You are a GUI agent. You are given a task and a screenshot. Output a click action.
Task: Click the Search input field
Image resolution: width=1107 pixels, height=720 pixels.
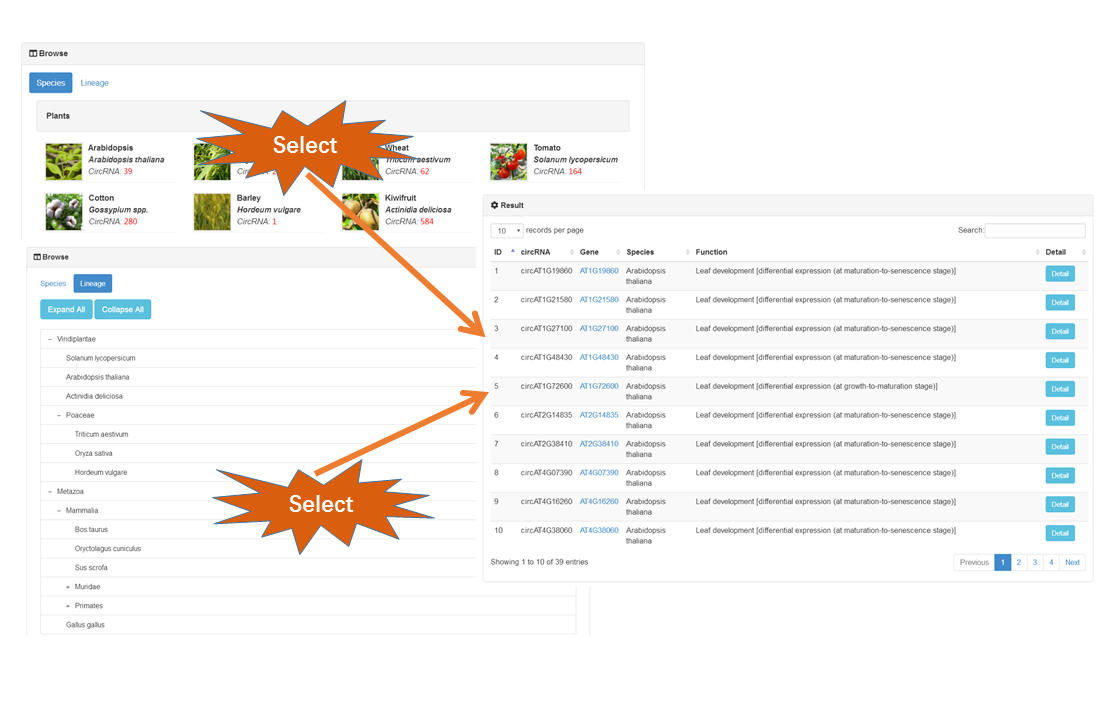[x=1035, y=231]
